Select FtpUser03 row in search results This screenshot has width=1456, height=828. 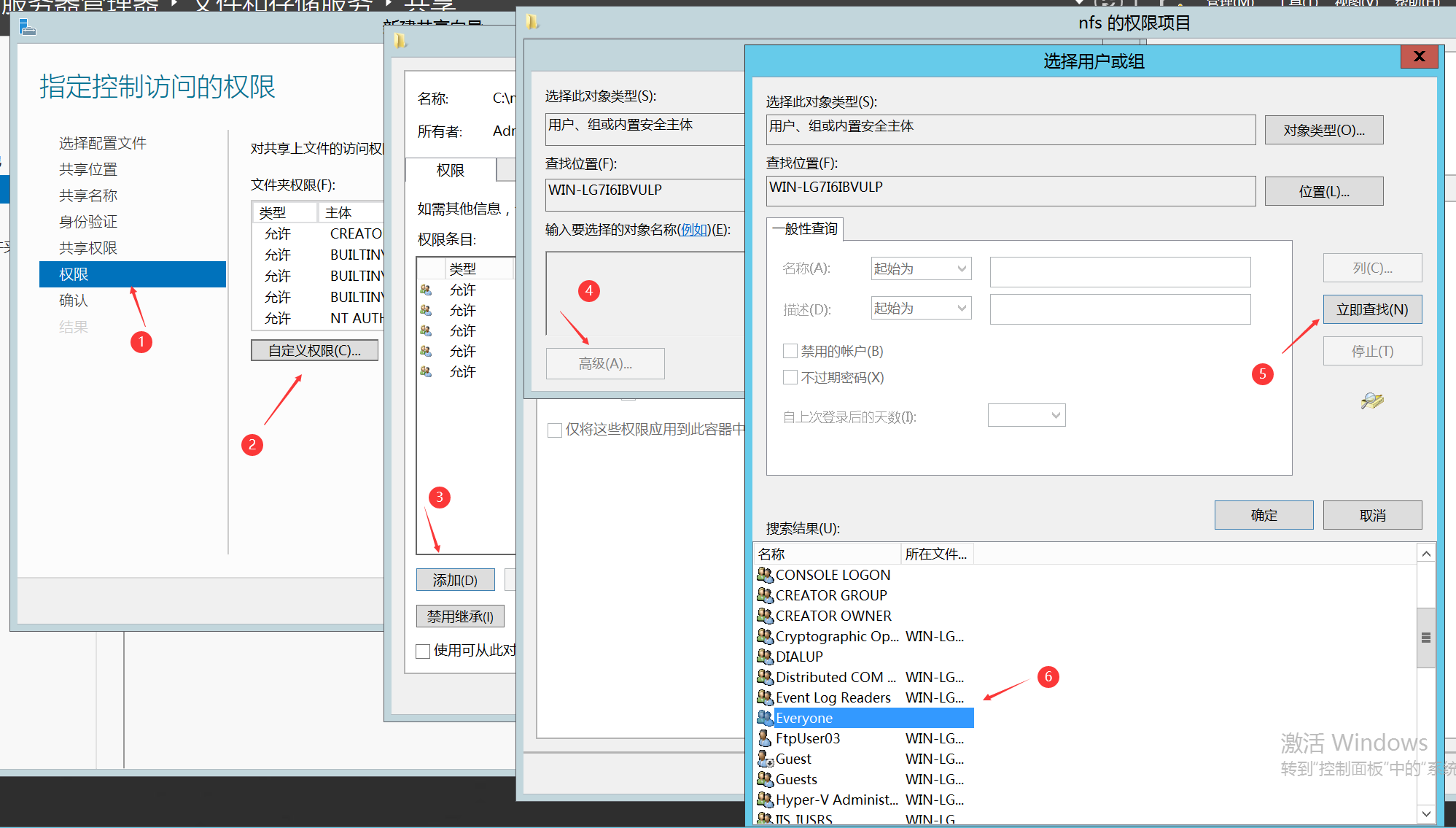pos(865,738)
